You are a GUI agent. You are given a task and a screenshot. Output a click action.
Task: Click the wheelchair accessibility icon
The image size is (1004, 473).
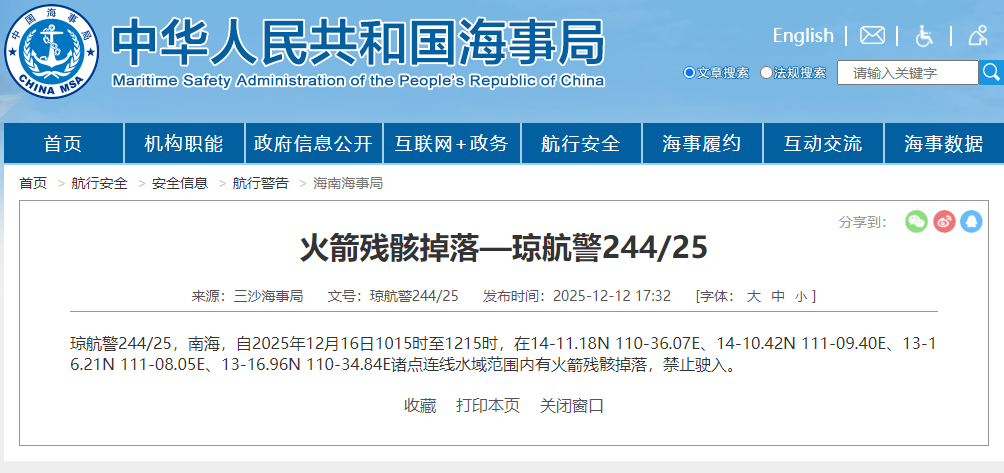click(925, 36)
